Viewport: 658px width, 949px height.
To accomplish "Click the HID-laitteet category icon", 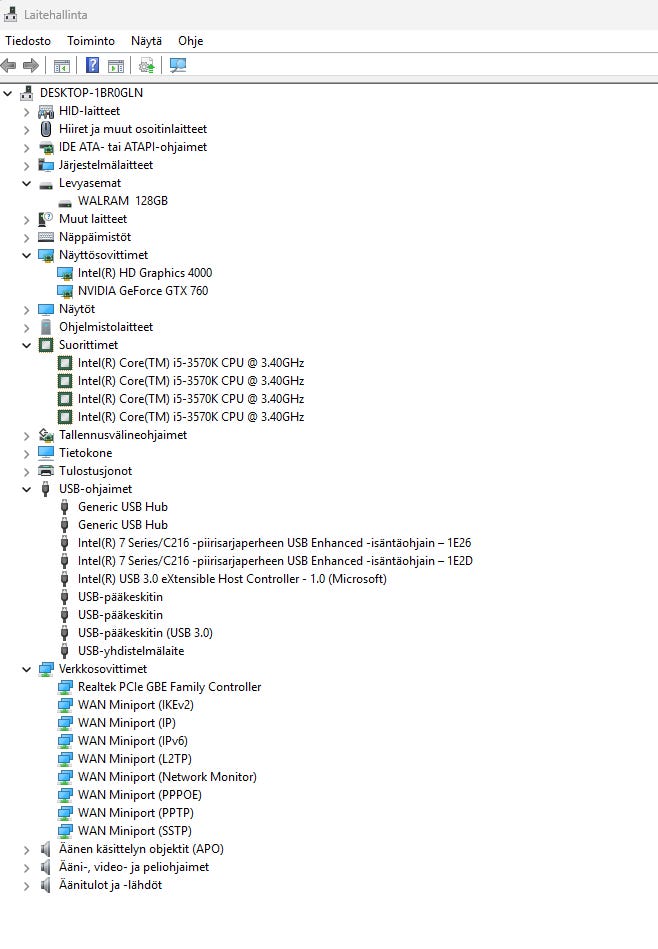I will (x=46, y=111).
